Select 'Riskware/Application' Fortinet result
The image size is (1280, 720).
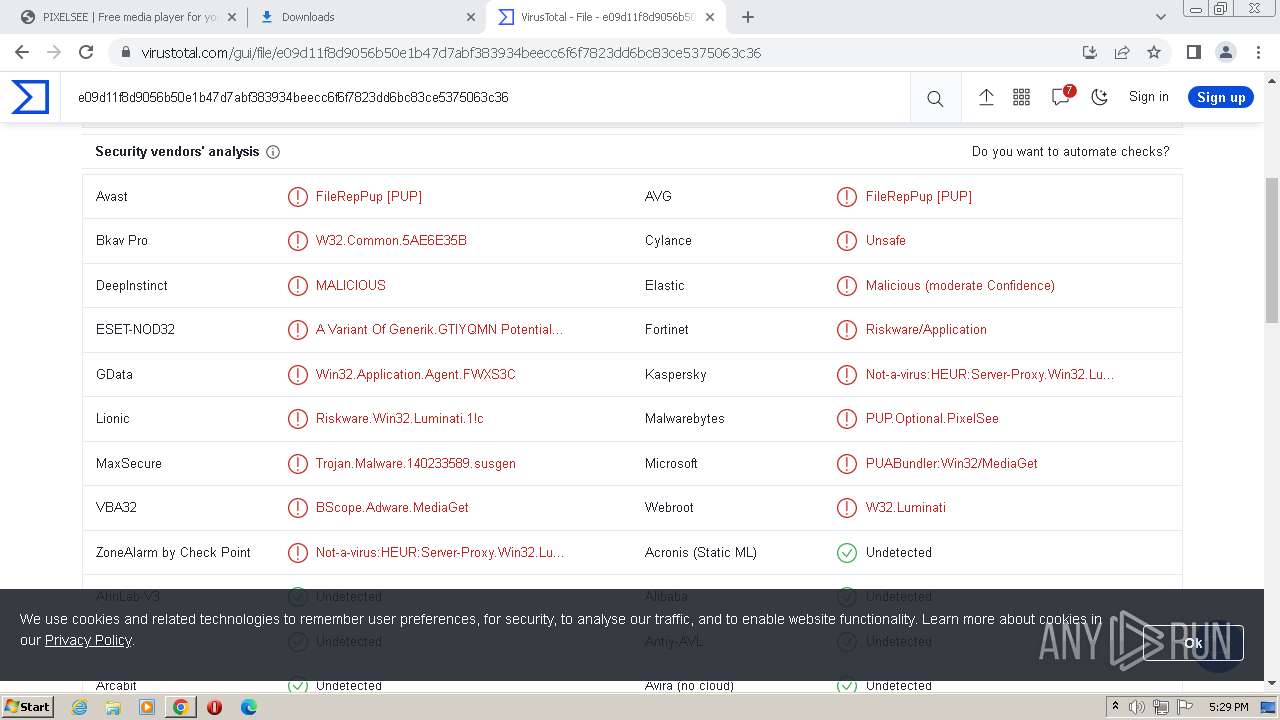926,330
